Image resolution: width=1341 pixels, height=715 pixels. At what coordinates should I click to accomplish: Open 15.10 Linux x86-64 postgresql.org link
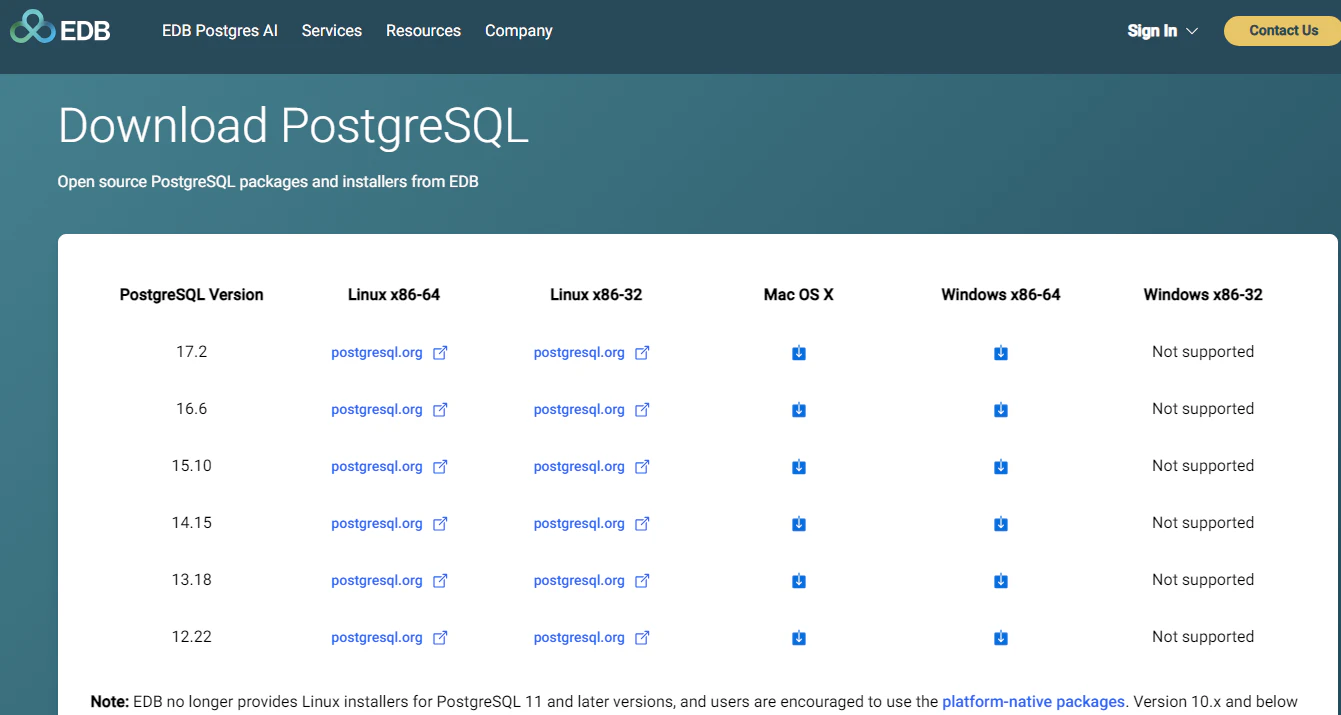(x=389, y=467)
